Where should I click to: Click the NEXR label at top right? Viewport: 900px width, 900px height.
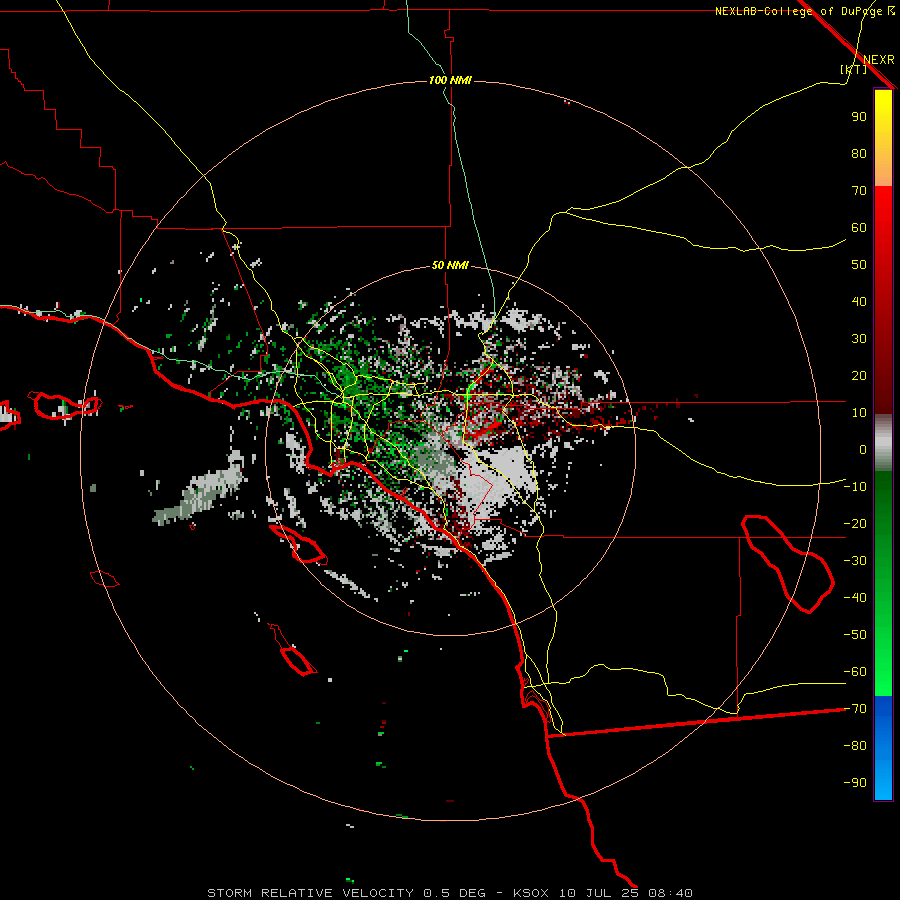point(879,60)
